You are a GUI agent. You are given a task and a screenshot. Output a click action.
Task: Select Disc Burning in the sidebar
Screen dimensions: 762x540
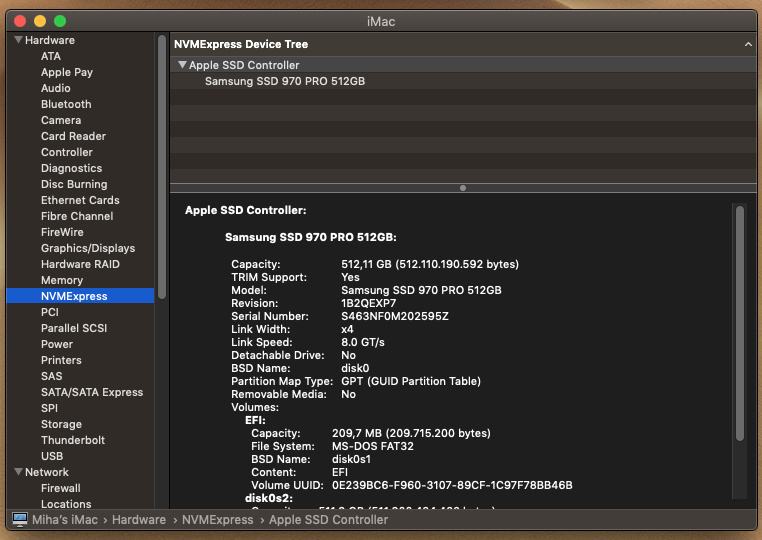[74, 184]
